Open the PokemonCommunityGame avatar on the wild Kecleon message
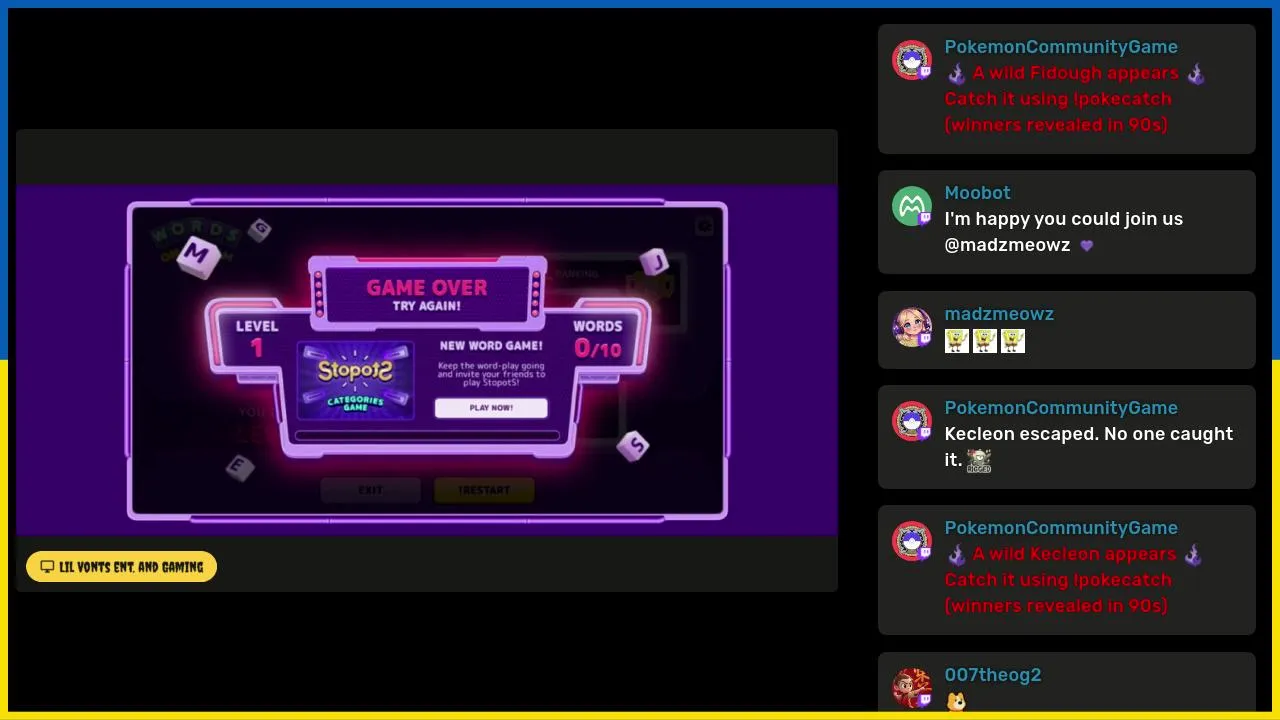This screenshot has height=720, width=1280. pos(912,542)
